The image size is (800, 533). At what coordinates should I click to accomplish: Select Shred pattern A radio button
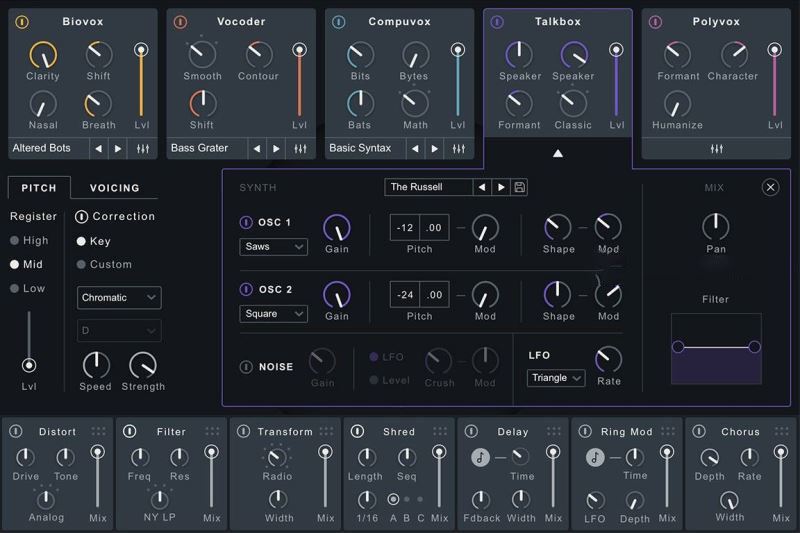(393, 499)
